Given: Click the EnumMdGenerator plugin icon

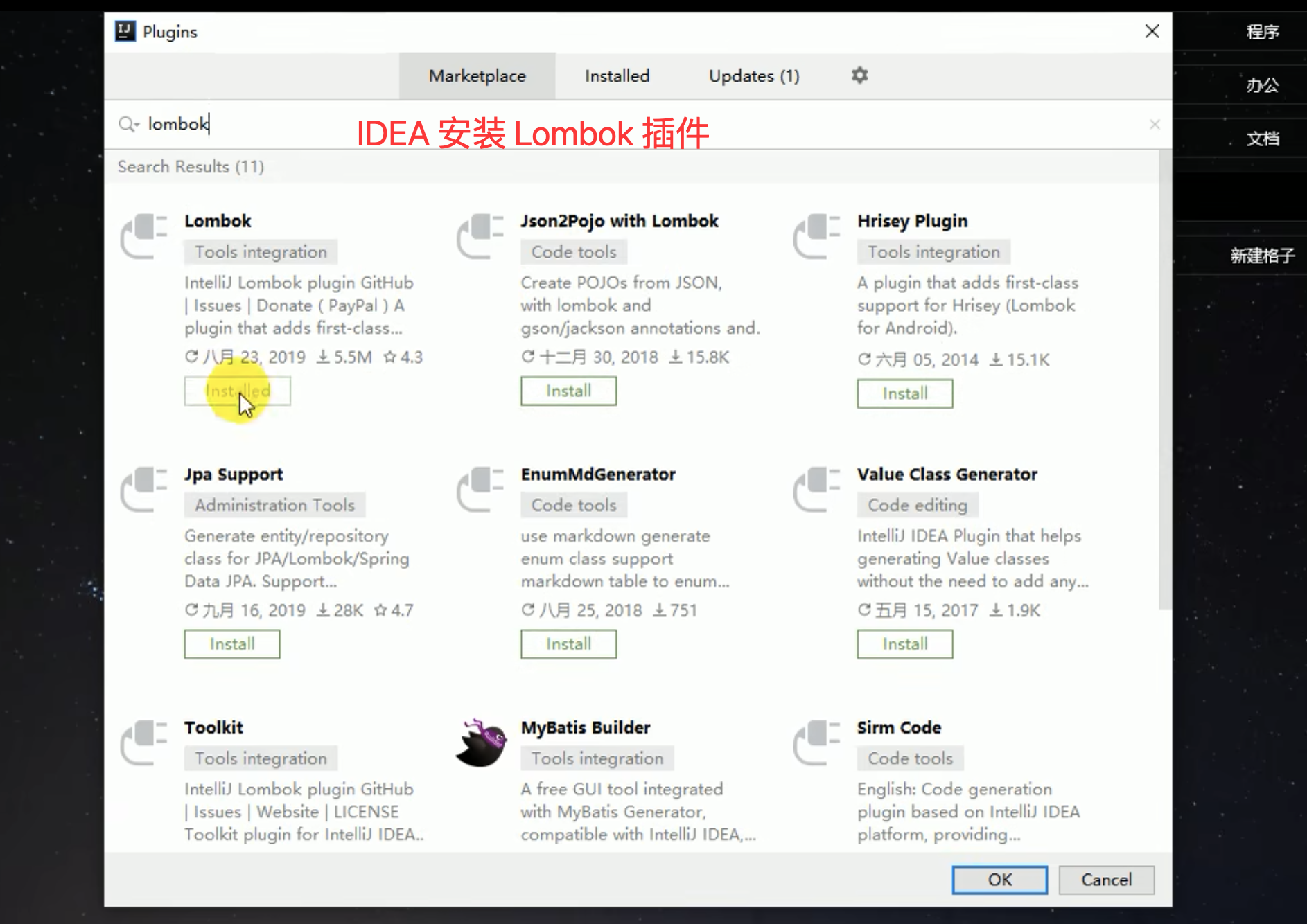Looking at the screenshot, I should (480, 489).
